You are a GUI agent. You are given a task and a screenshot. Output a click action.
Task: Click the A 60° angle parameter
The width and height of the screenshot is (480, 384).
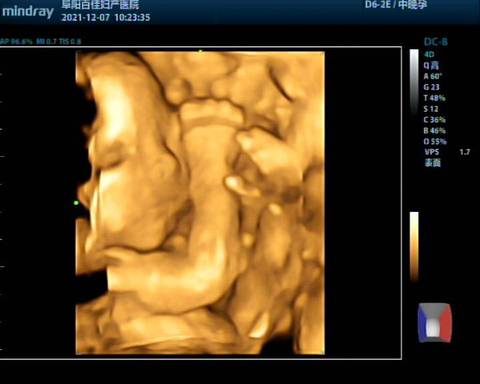click(x=433, y=76)
